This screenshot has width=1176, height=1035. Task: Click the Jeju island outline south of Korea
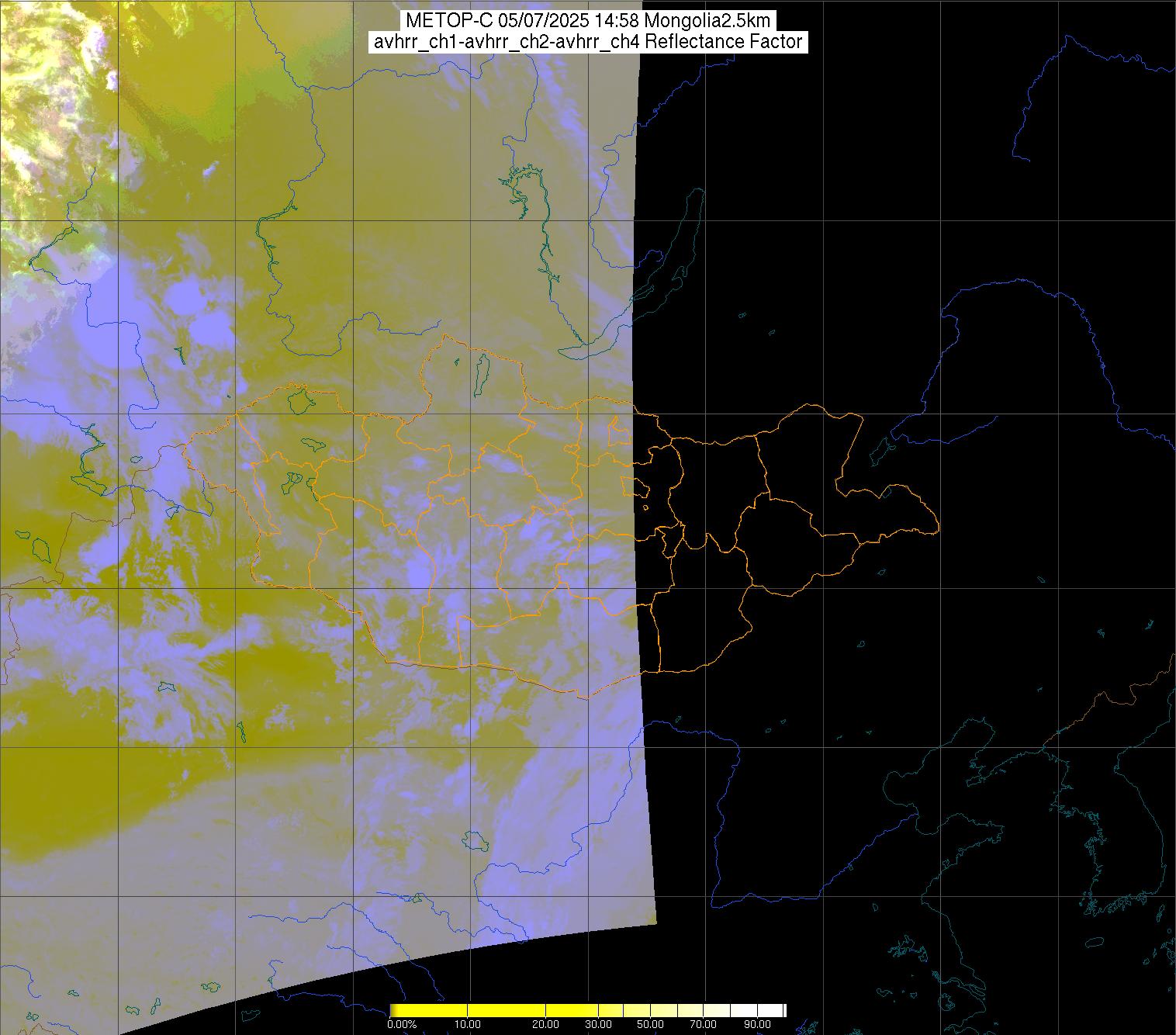(1094, 943)
